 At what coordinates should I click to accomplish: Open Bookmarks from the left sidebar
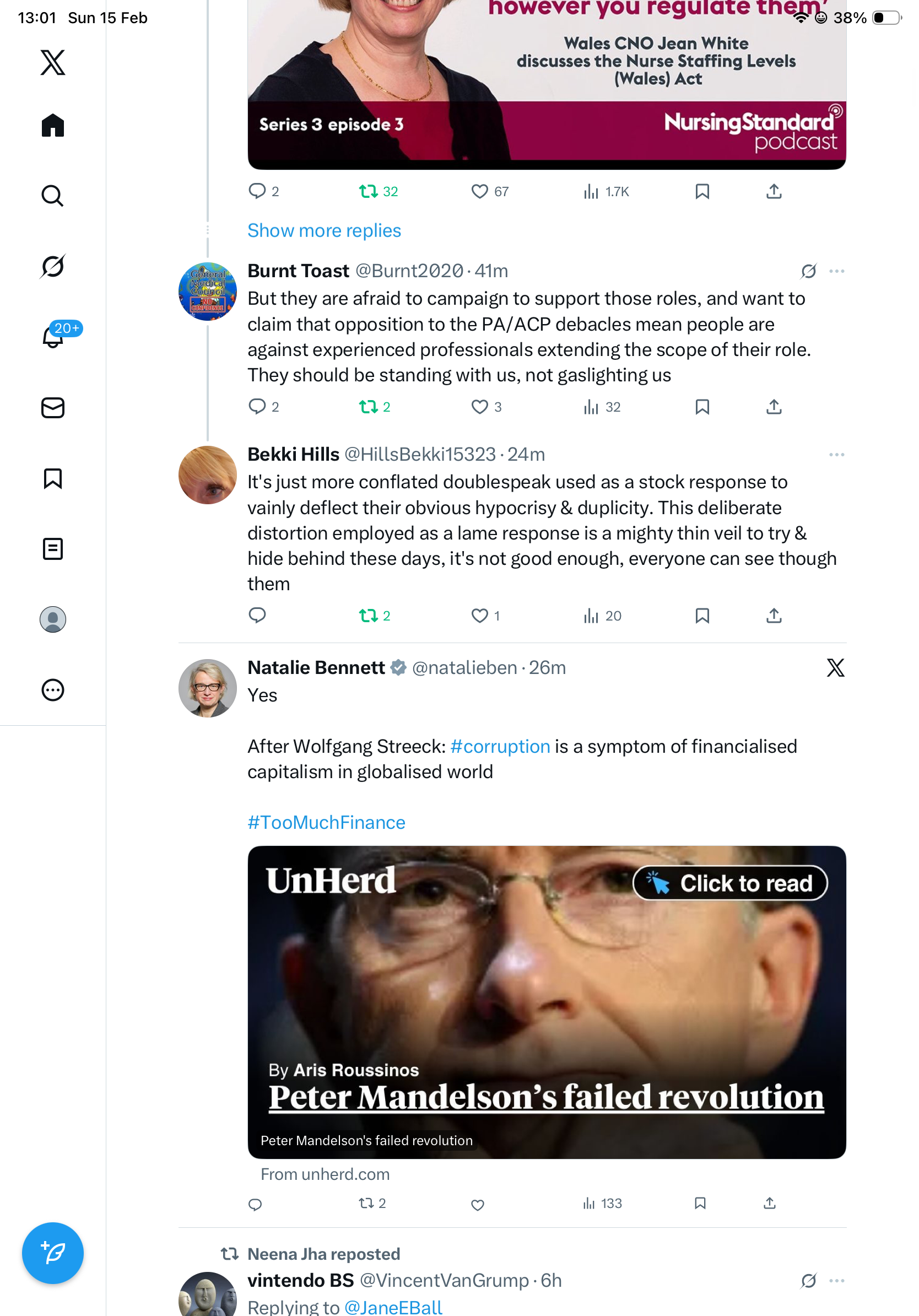(53, 478)
